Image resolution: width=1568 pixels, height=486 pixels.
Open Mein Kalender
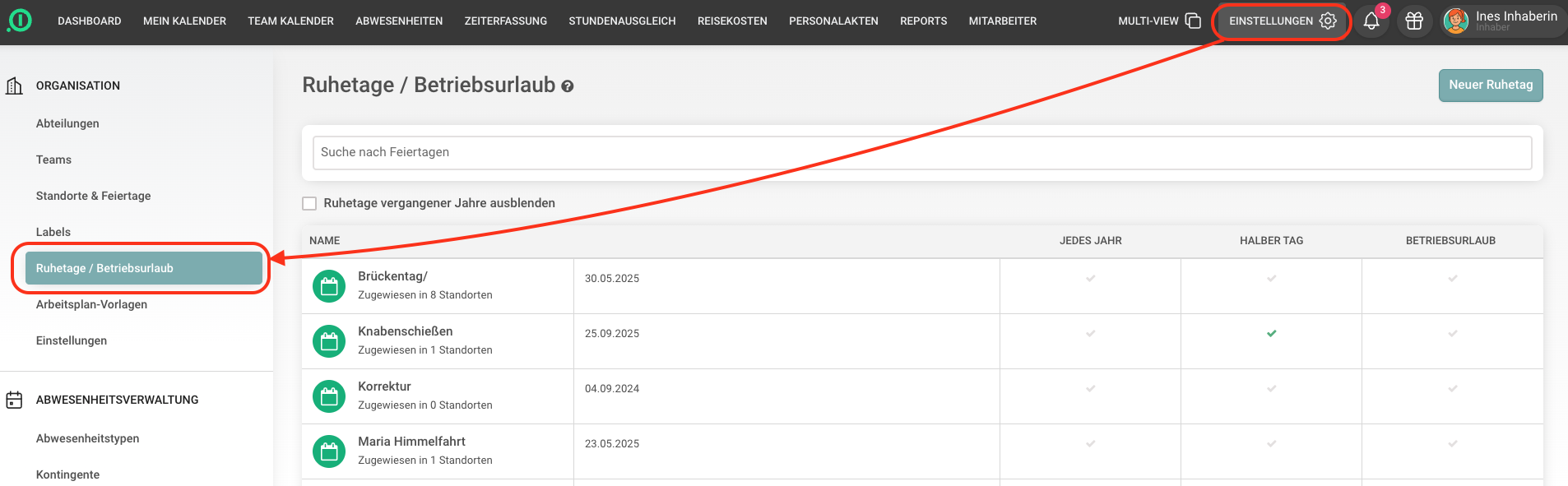click(184, 21)
